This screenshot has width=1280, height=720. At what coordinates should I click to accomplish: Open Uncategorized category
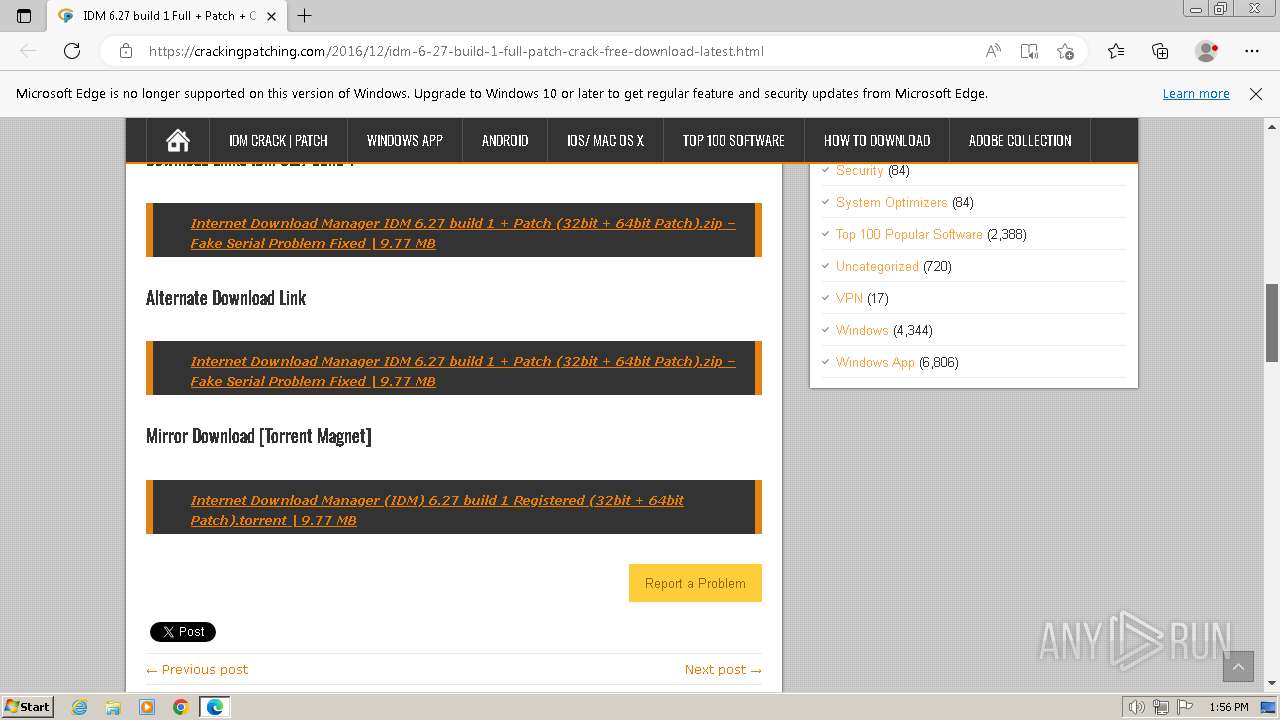pos(877,266)
